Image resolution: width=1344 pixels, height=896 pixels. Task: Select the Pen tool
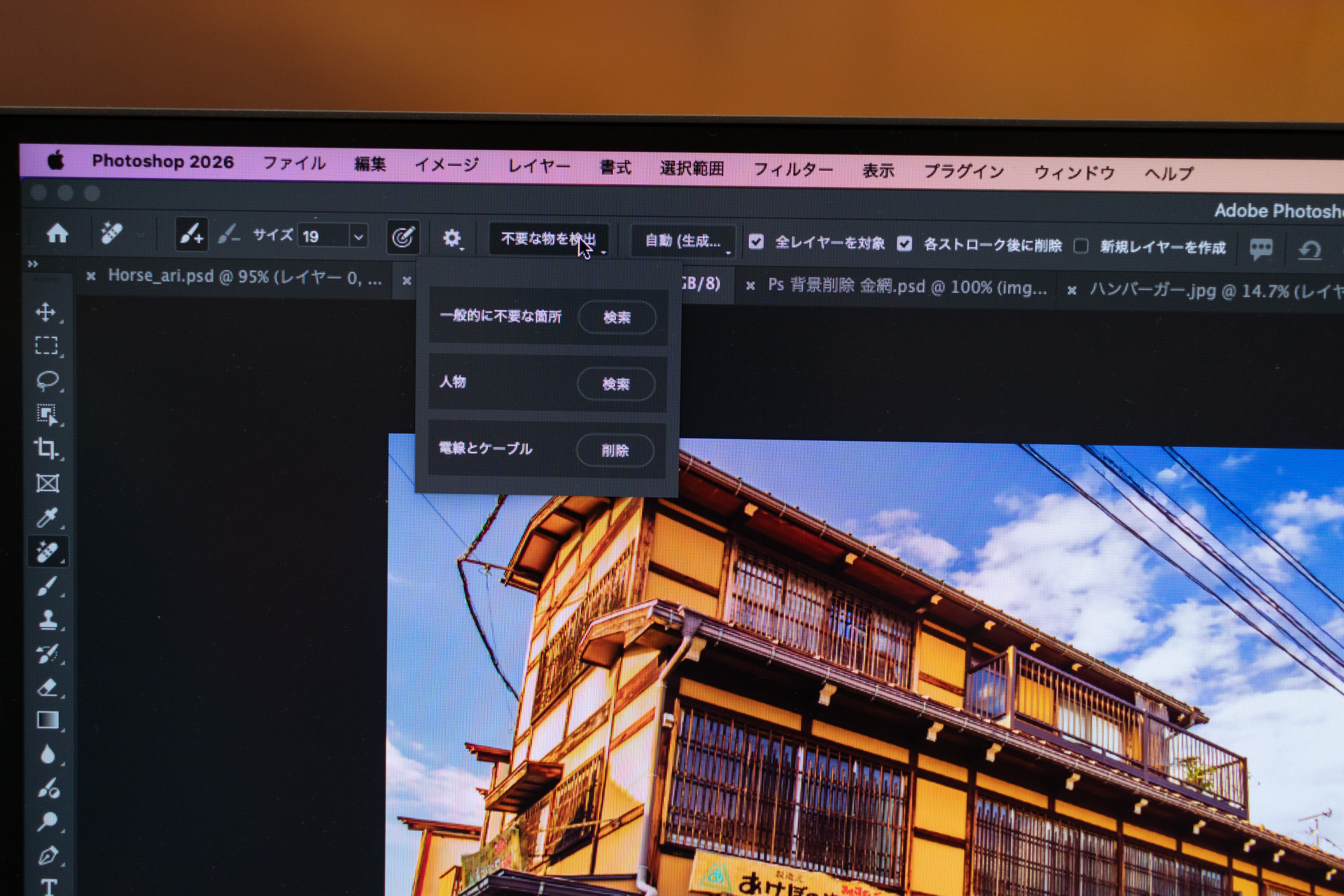point(47,855)
